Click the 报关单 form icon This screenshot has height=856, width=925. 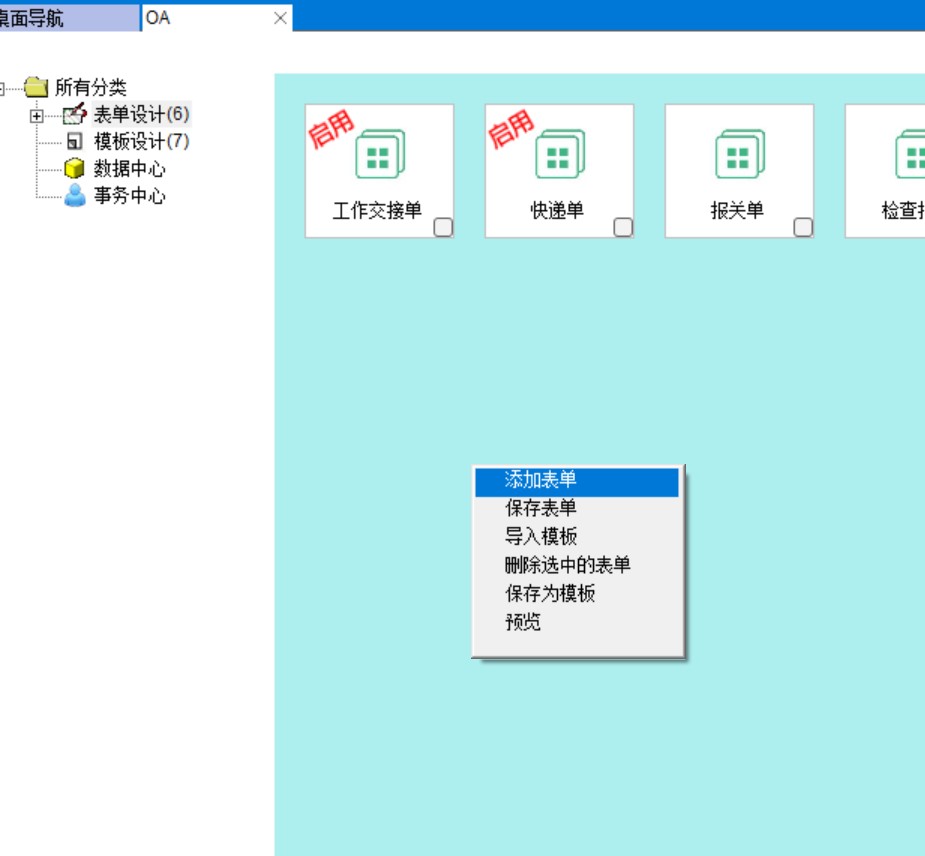pyautogui.click(x=739, y=157)
